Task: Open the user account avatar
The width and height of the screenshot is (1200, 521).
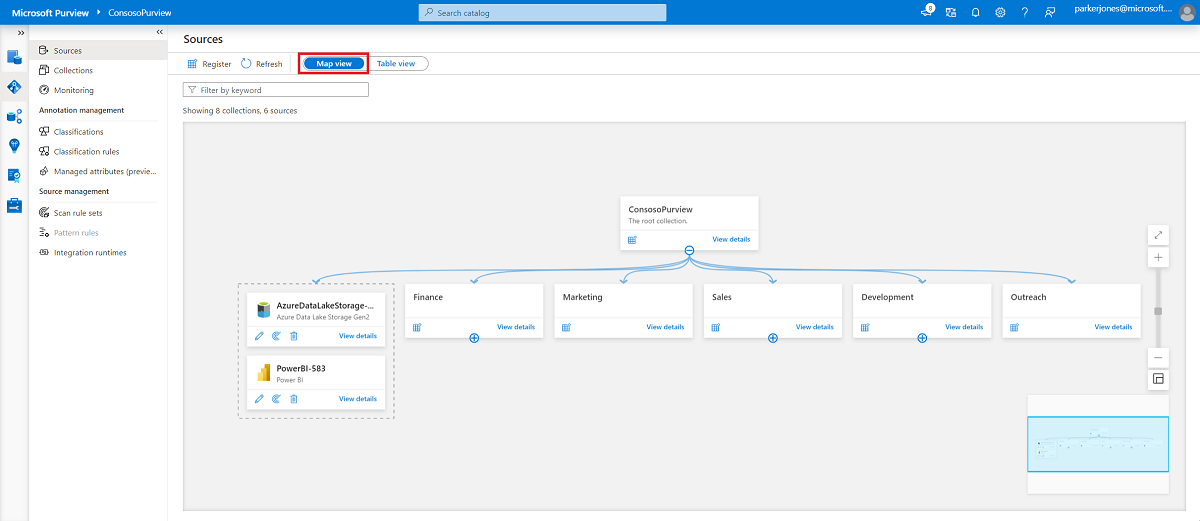Action: (x=1187, y=13)
